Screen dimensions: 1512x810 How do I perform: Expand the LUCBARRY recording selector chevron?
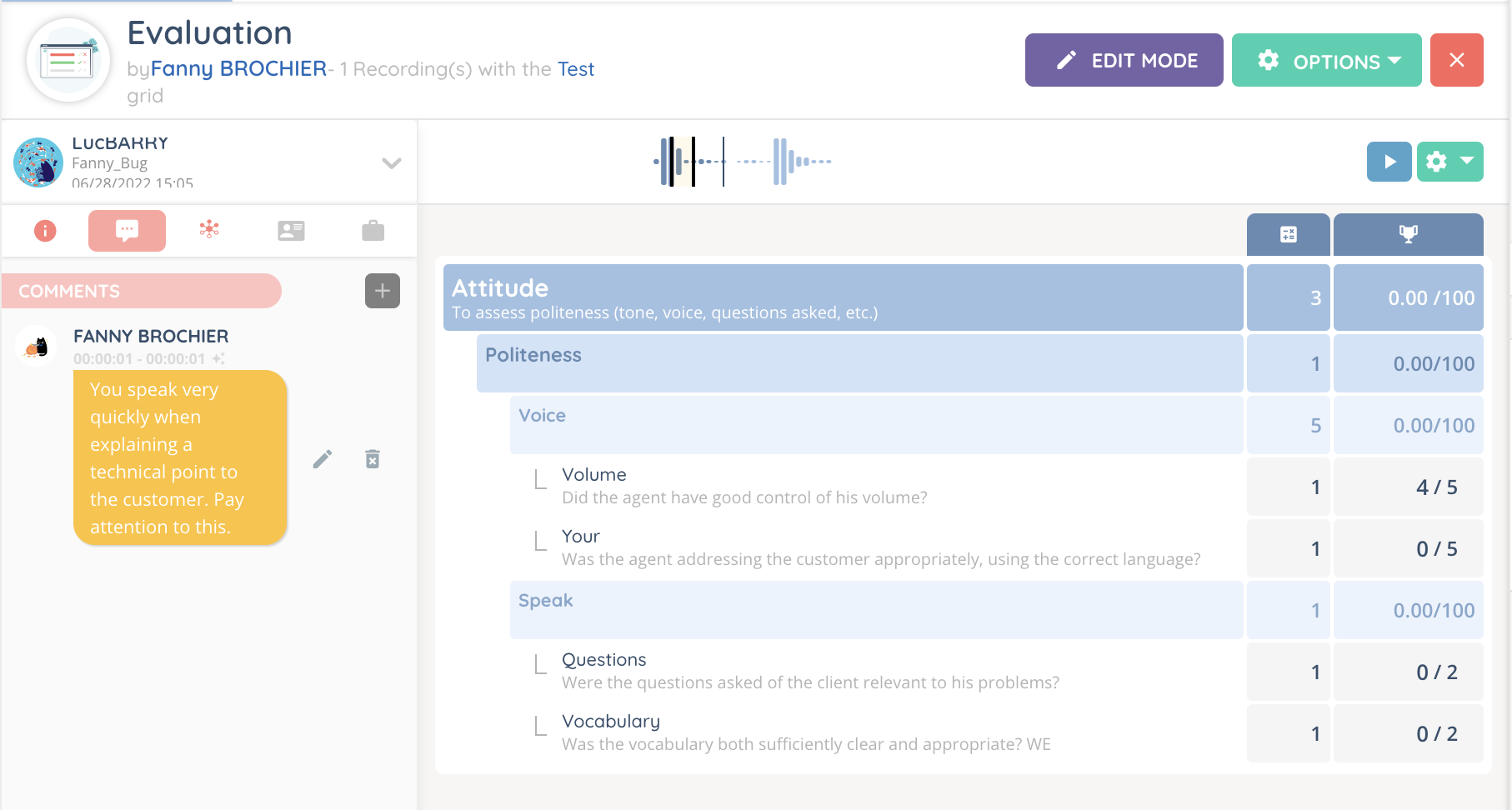pos(391,163)
